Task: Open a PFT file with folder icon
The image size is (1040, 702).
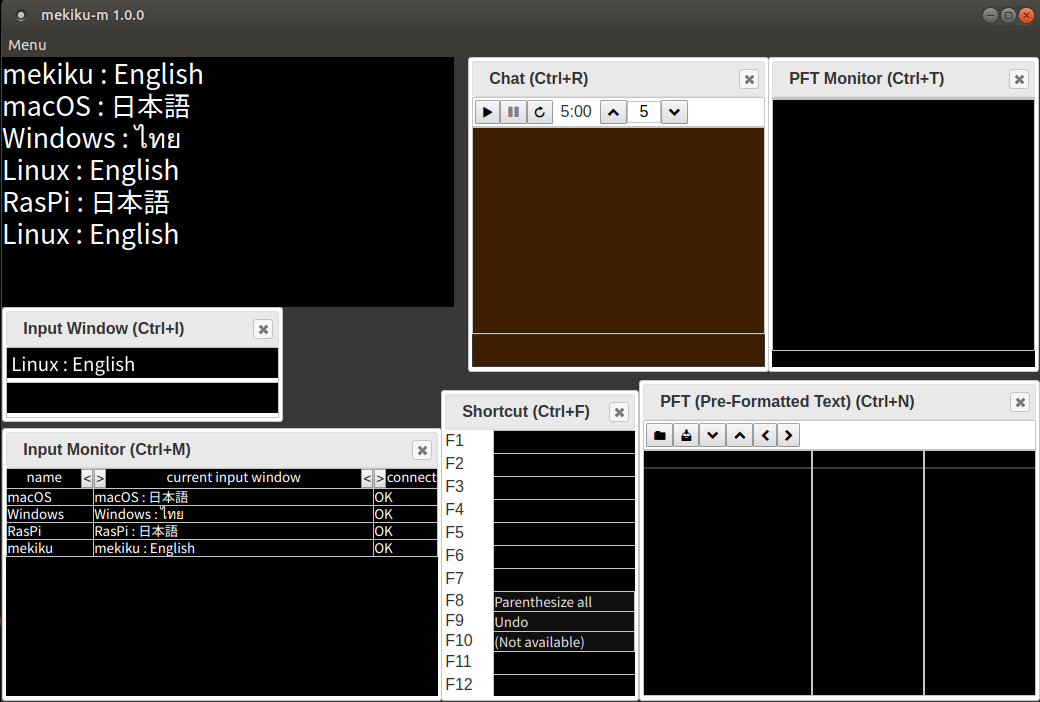Action: (659, 435)
